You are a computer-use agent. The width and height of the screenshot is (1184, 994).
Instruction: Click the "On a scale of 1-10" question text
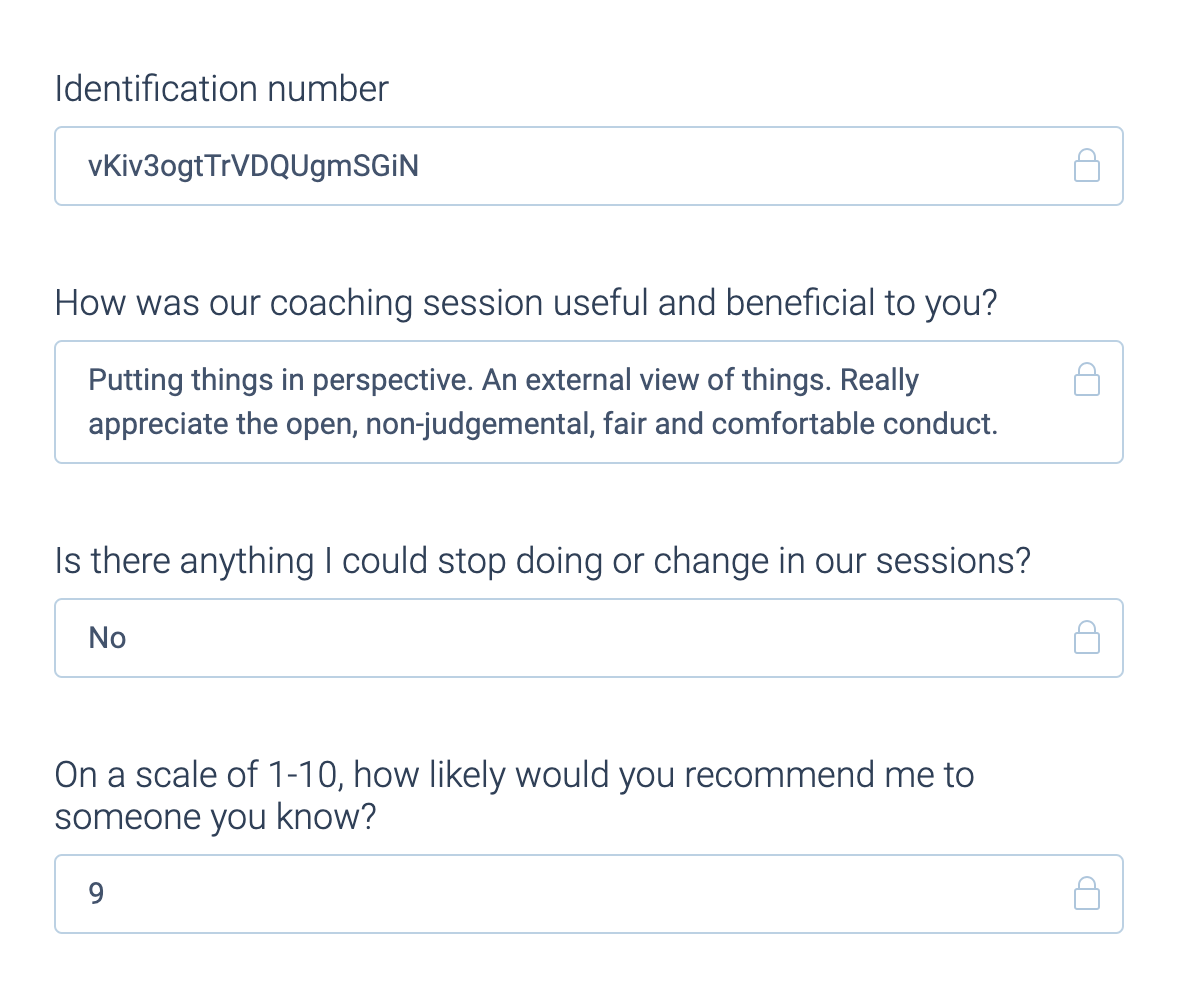coord(514,775)
